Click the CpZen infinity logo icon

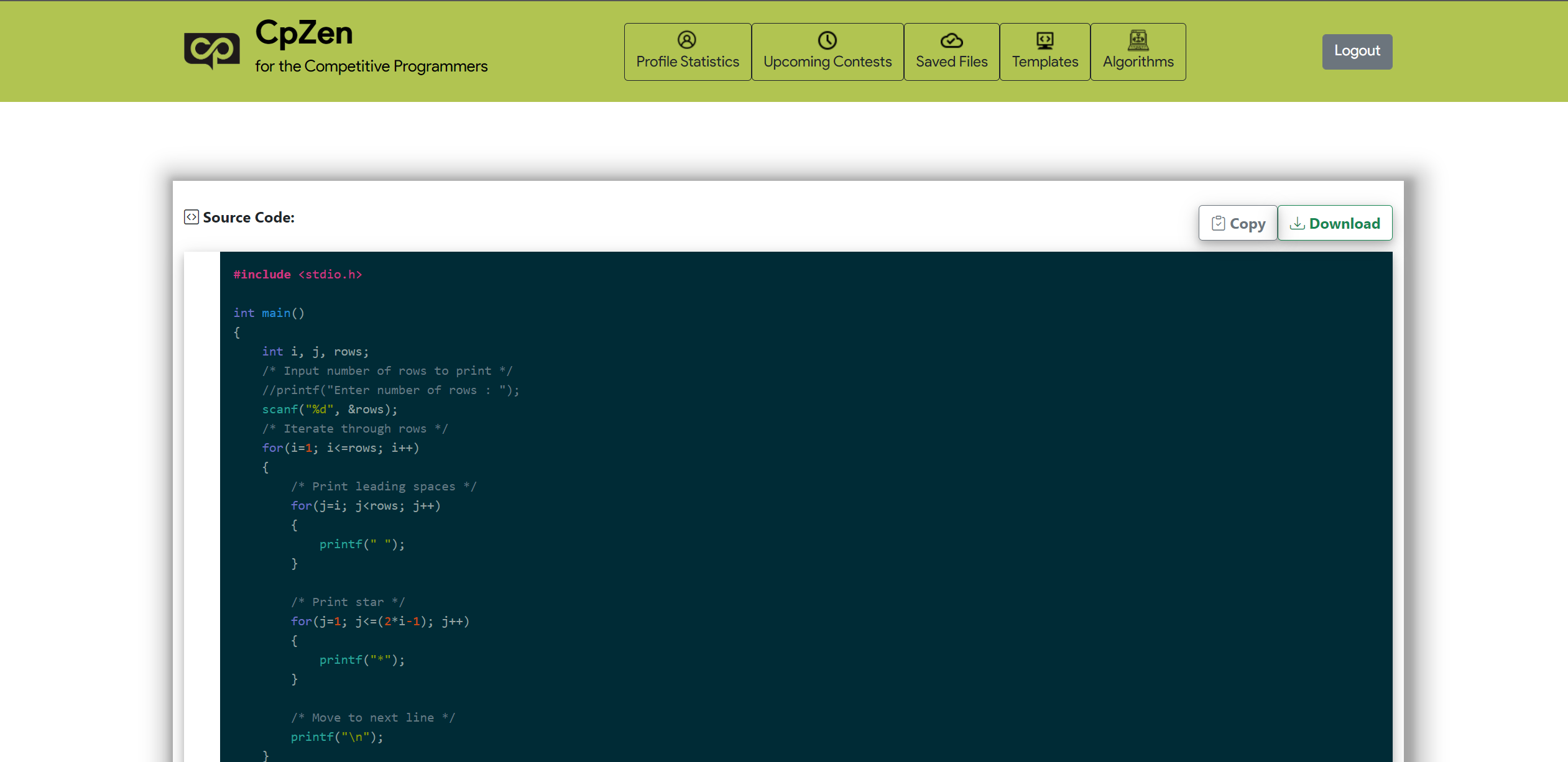pyautogui.click(x=211, y=50)
